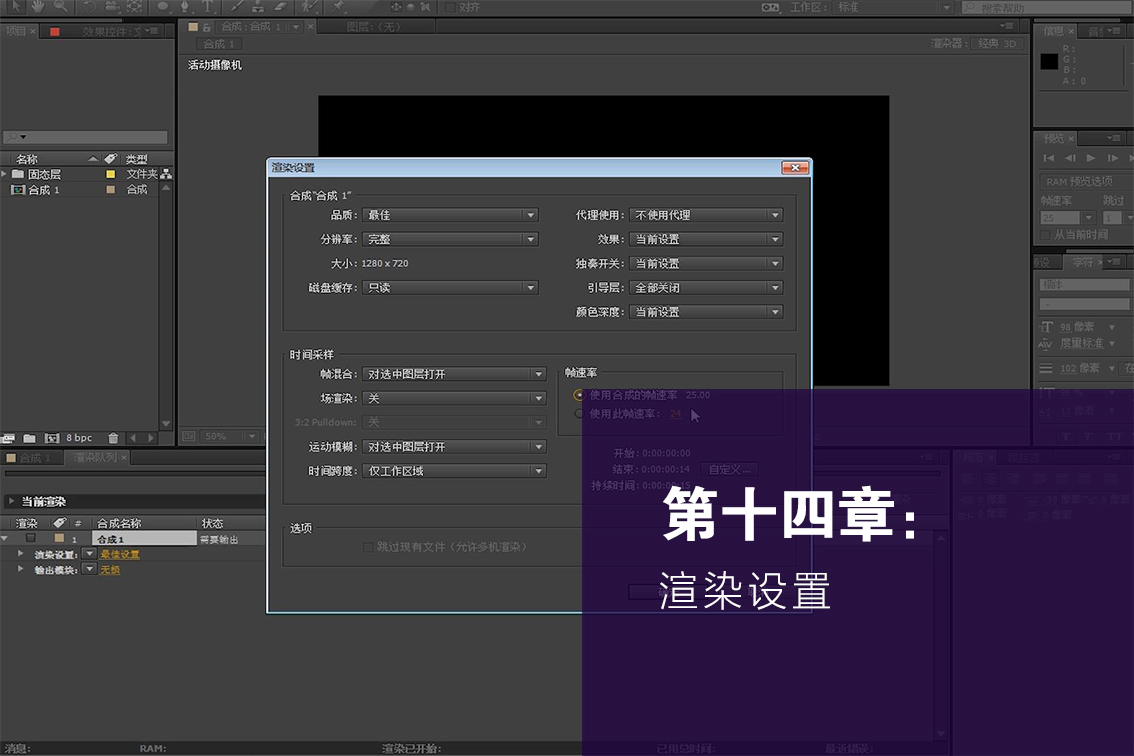Expand the 输出模块 row triangle
1134x756 pixels.
(x=20, y=569)
